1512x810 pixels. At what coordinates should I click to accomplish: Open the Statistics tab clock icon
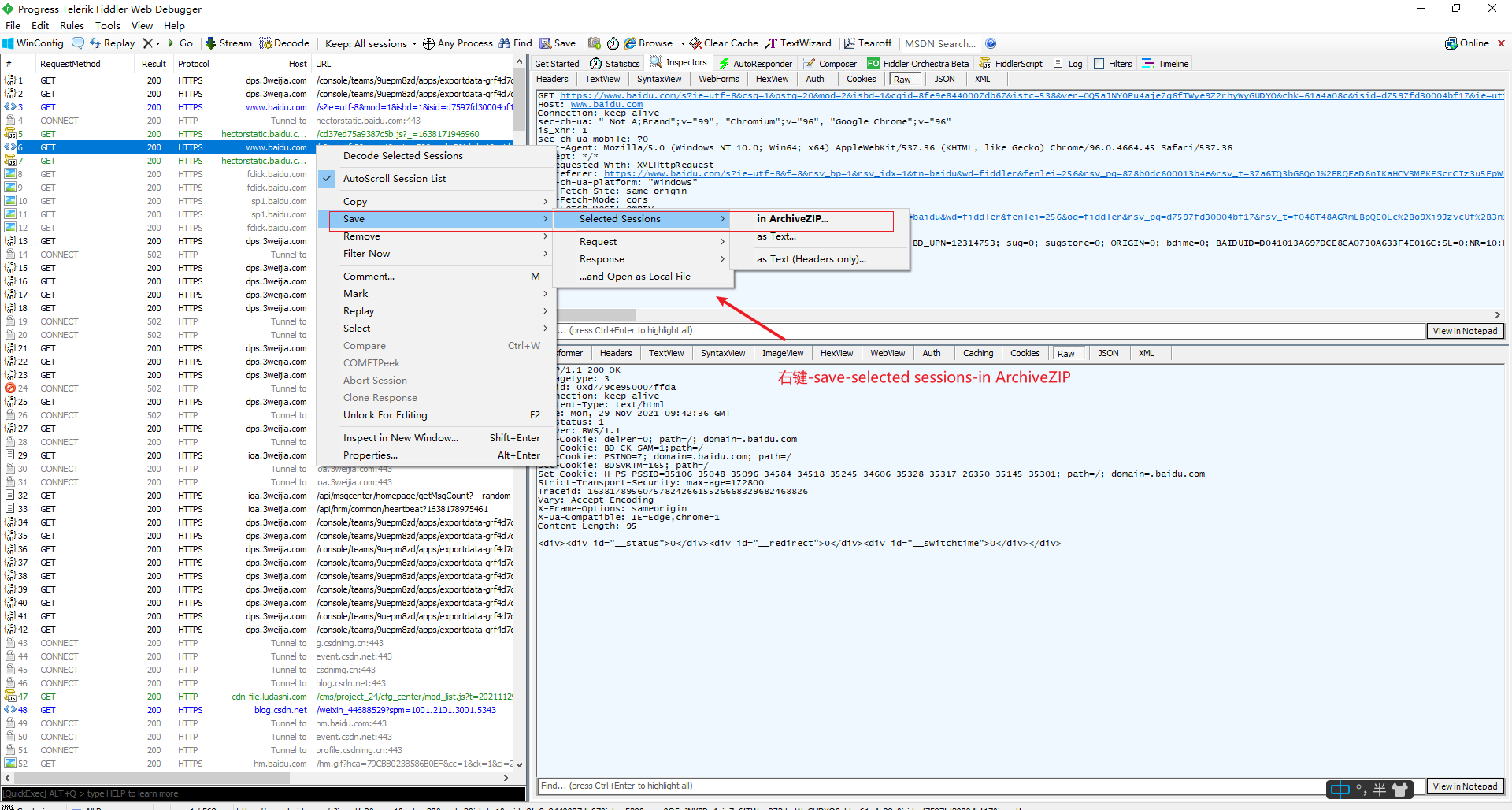[596, 63]
